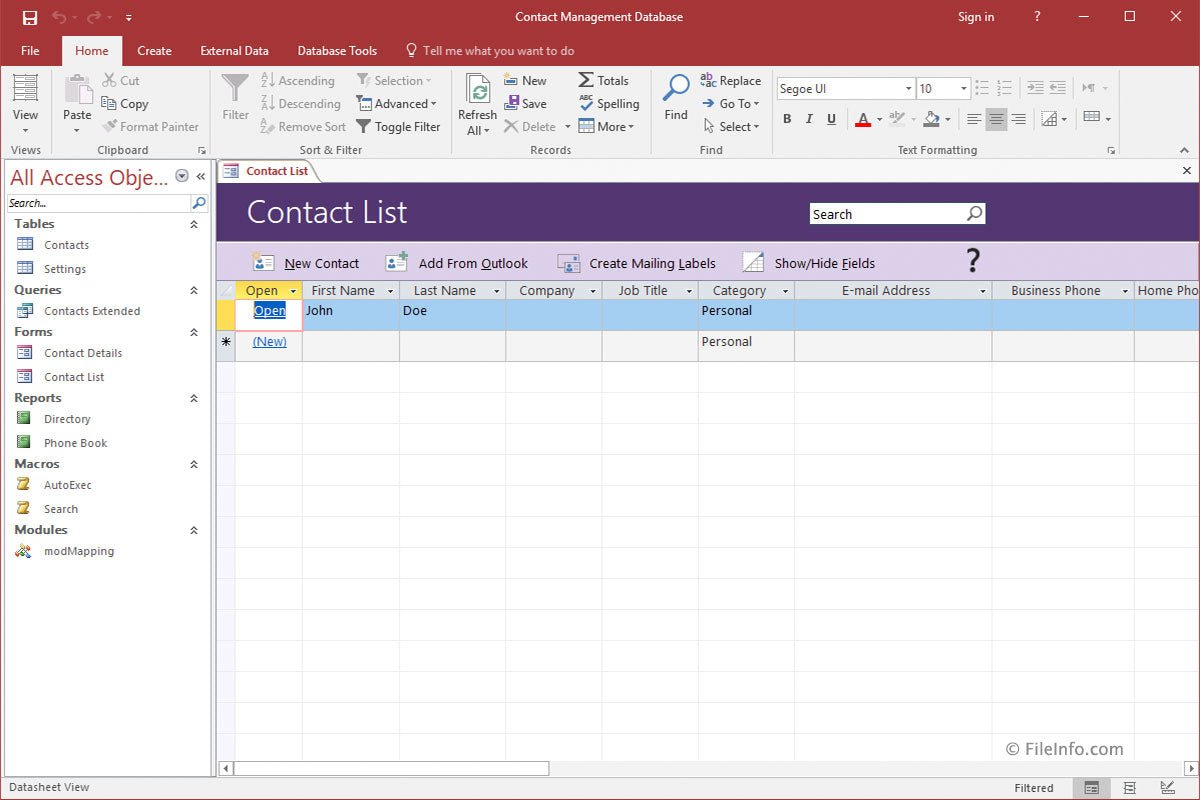Toggle bold formatting
This screenshot has height=800, width=1200.
click(788, 118)
